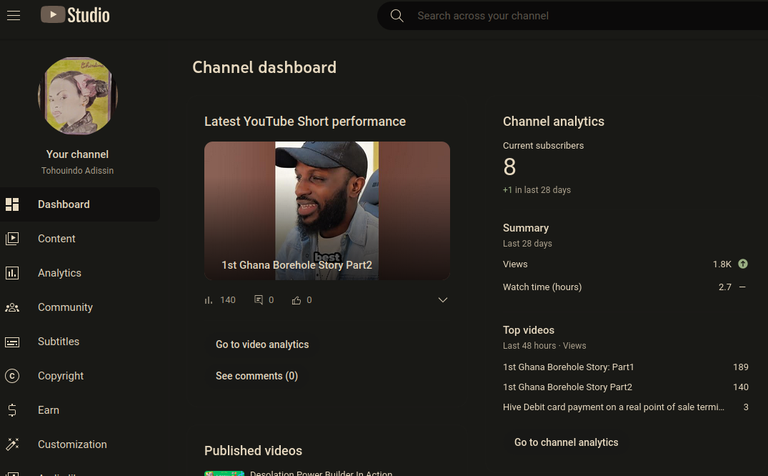Screen dimensions: 768x476
Task: Click the views bar icon showing 140
Action: point(209,300)
